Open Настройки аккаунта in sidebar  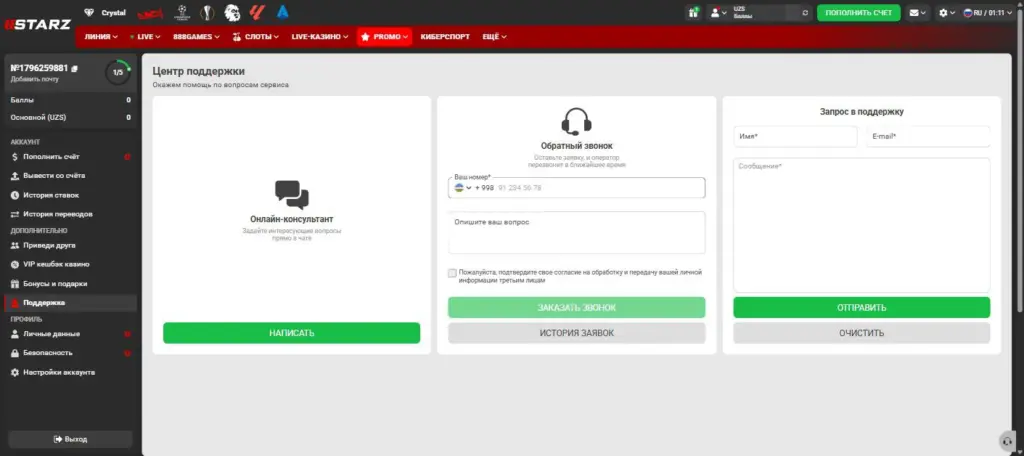tap(70, 372)
